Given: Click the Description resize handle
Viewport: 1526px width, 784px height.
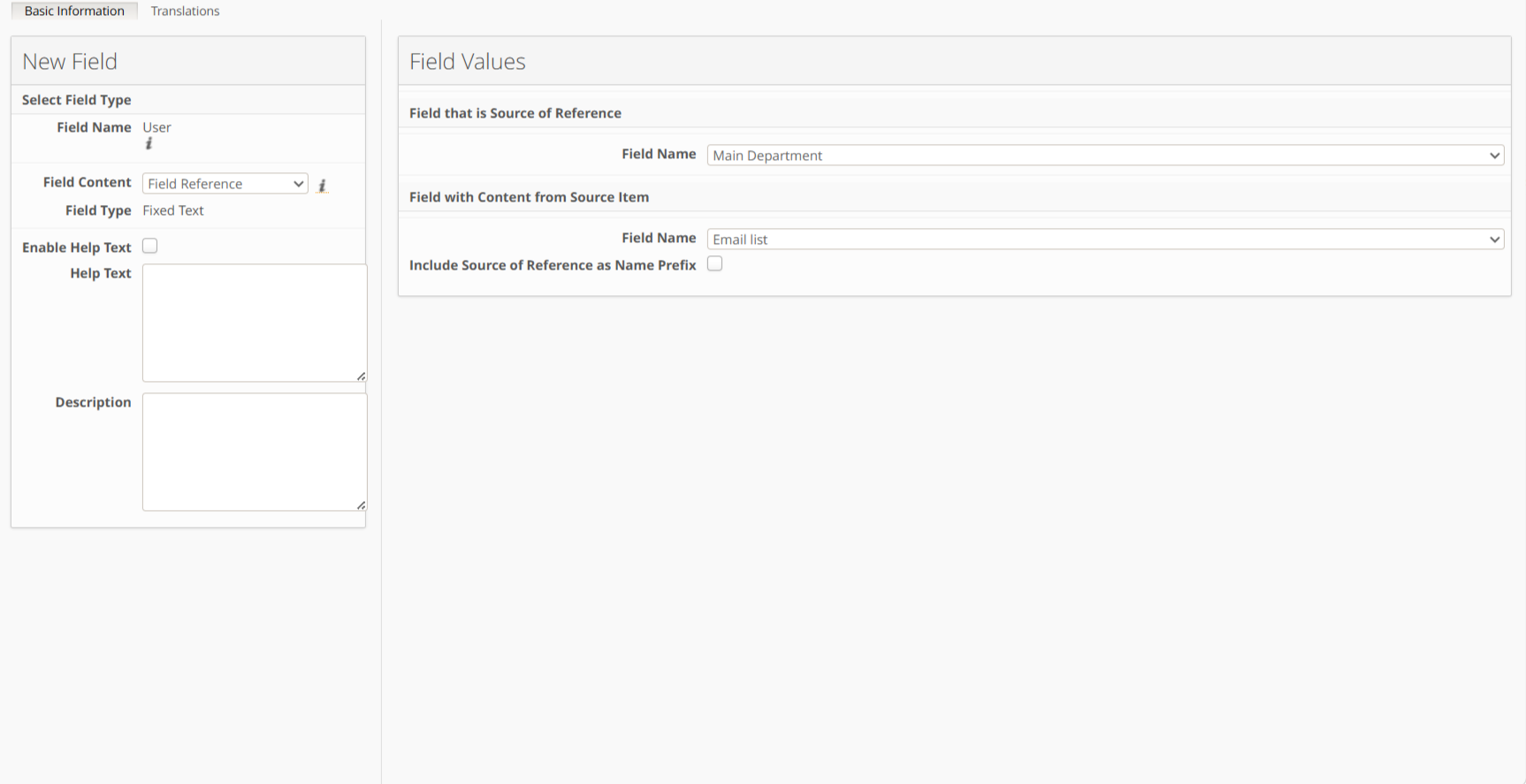Looking at the screenshot, I should [x=361, y=506].
